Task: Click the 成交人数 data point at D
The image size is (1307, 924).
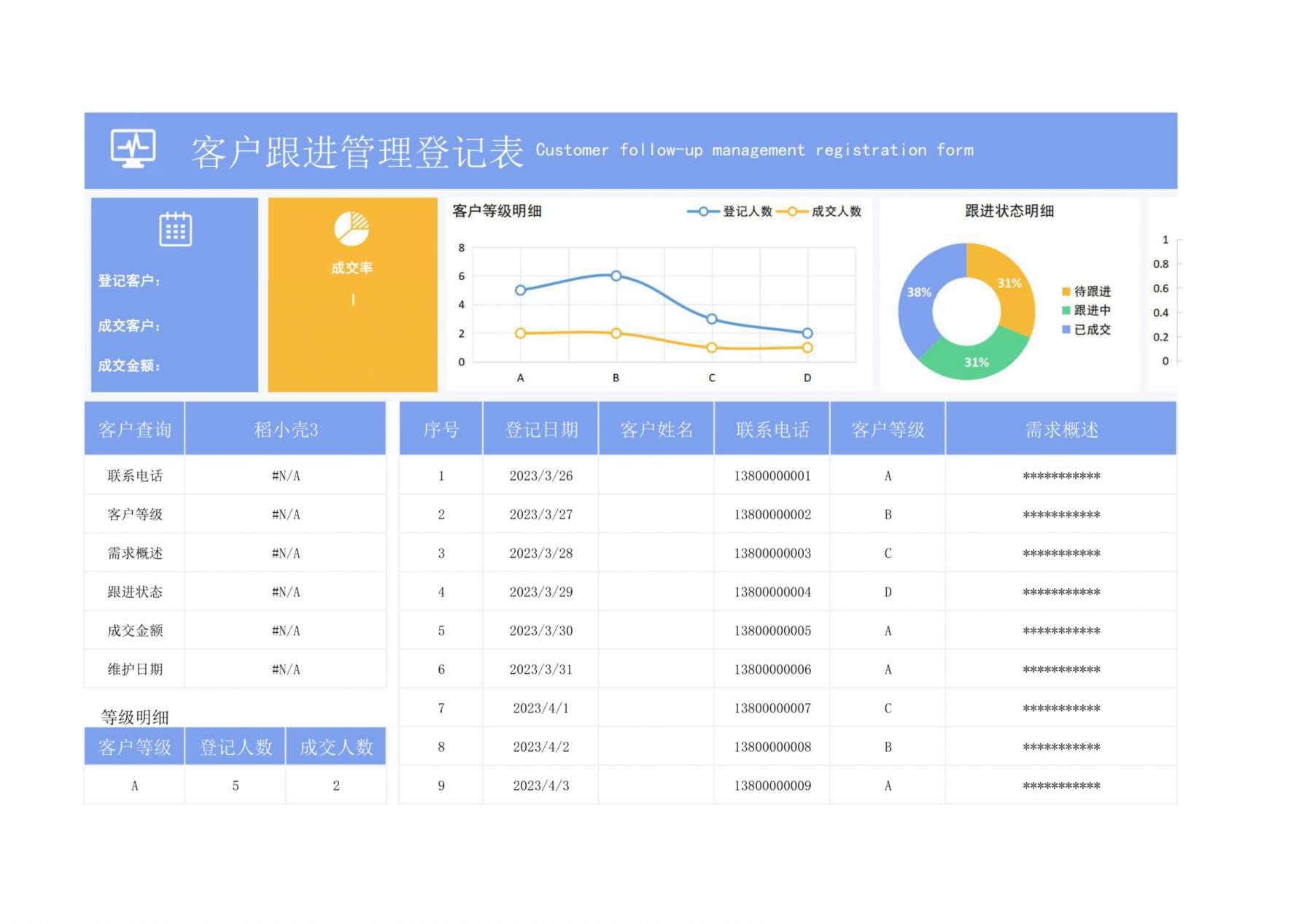Action: [807, 348]
